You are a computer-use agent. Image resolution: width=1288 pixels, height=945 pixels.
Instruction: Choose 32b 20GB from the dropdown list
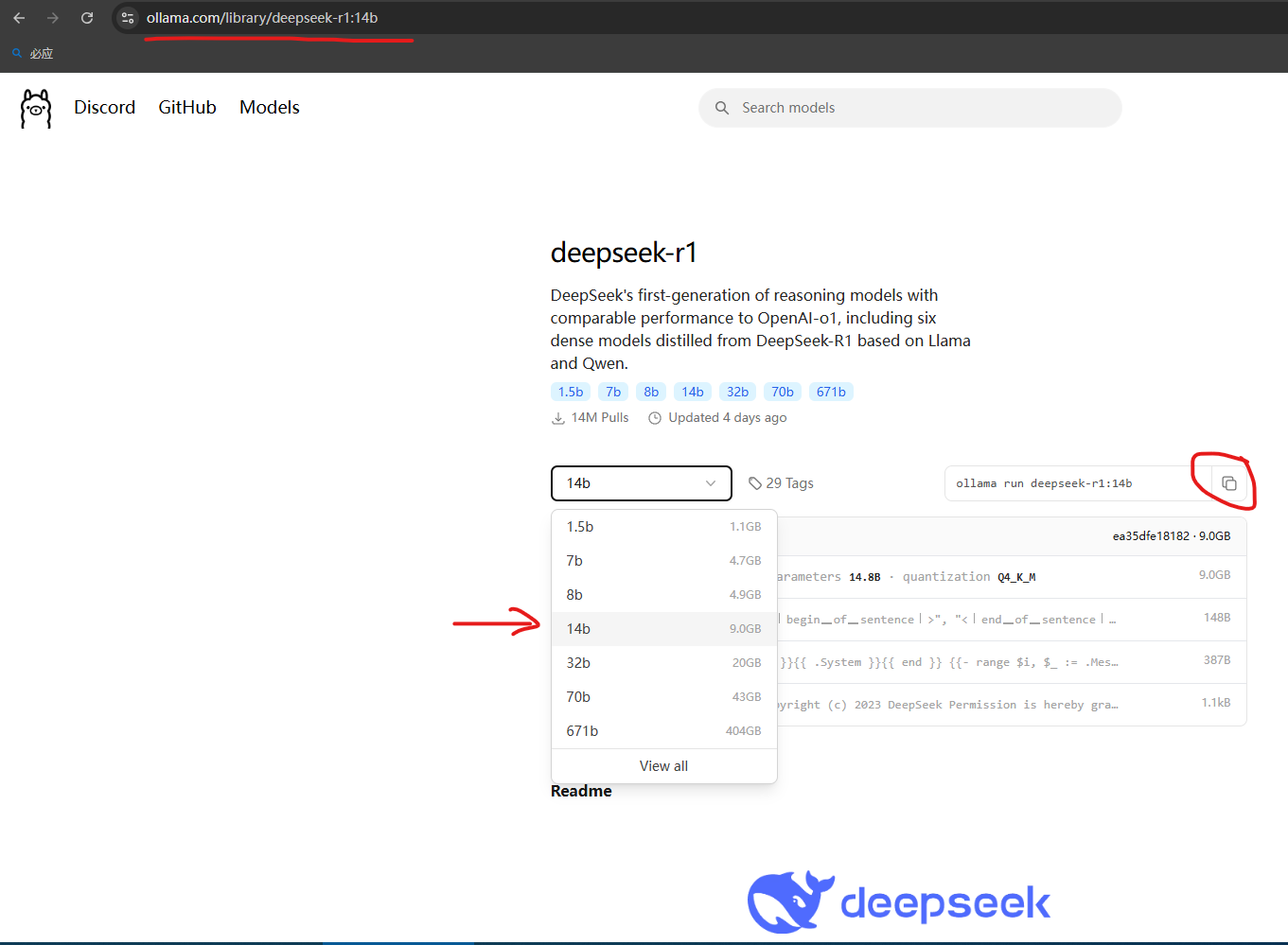[x=664, y=663]
